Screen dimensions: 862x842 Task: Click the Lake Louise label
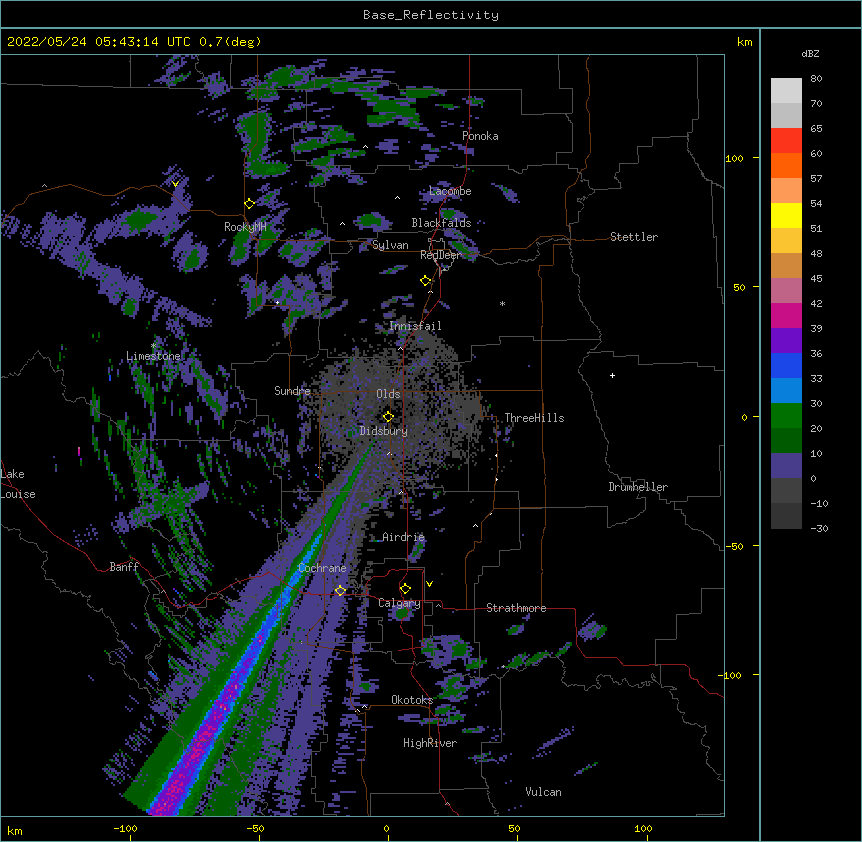pos(18,484)
